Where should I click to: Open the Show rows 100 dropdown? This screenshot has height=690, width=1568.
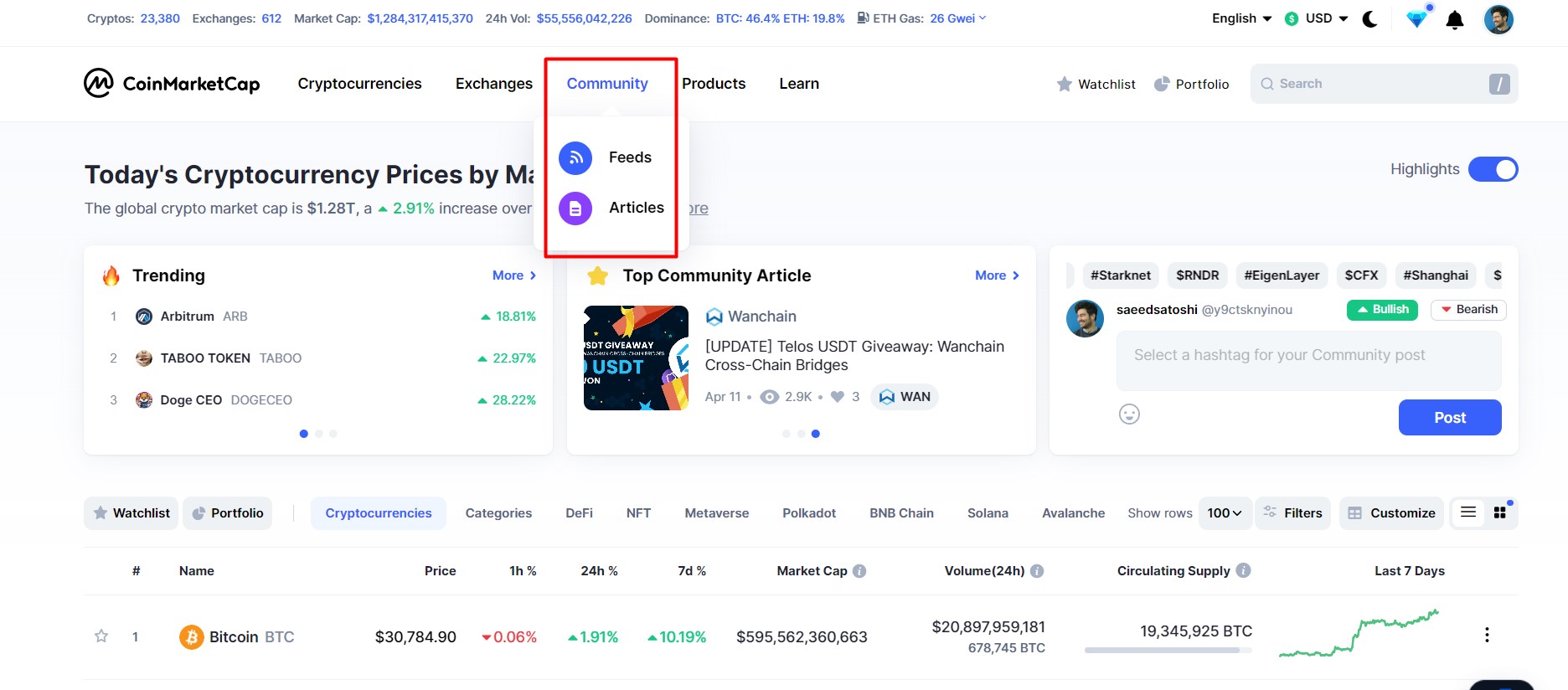point(1225,513)
